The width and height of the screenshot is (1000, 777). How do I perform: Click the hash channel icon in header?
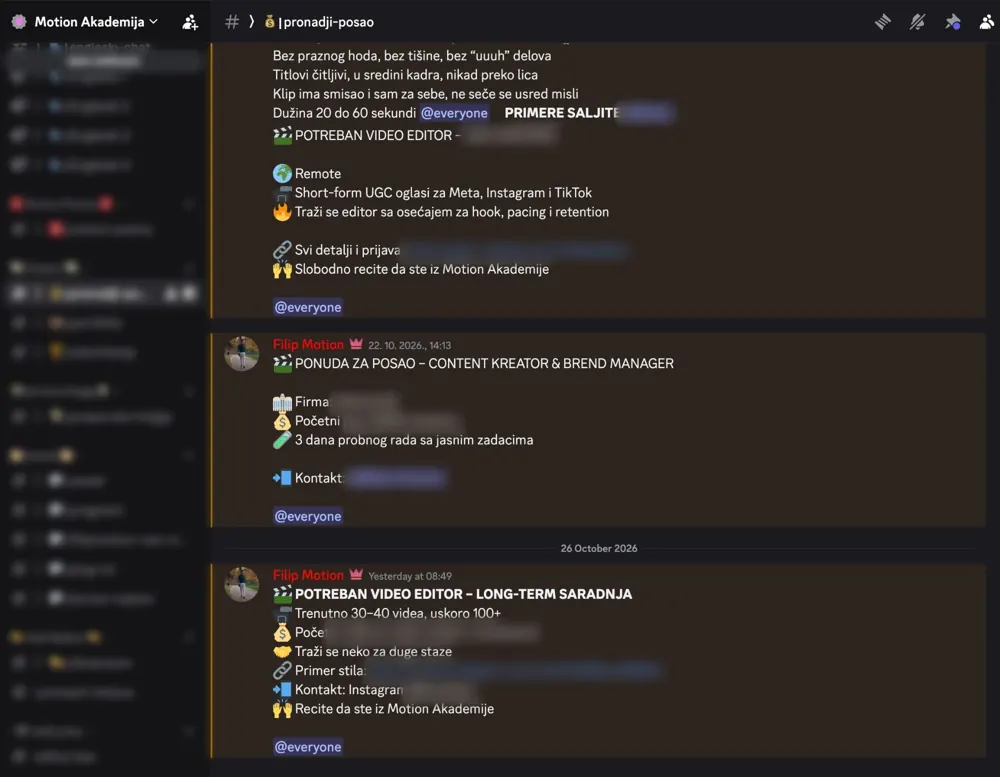point(232,22)
